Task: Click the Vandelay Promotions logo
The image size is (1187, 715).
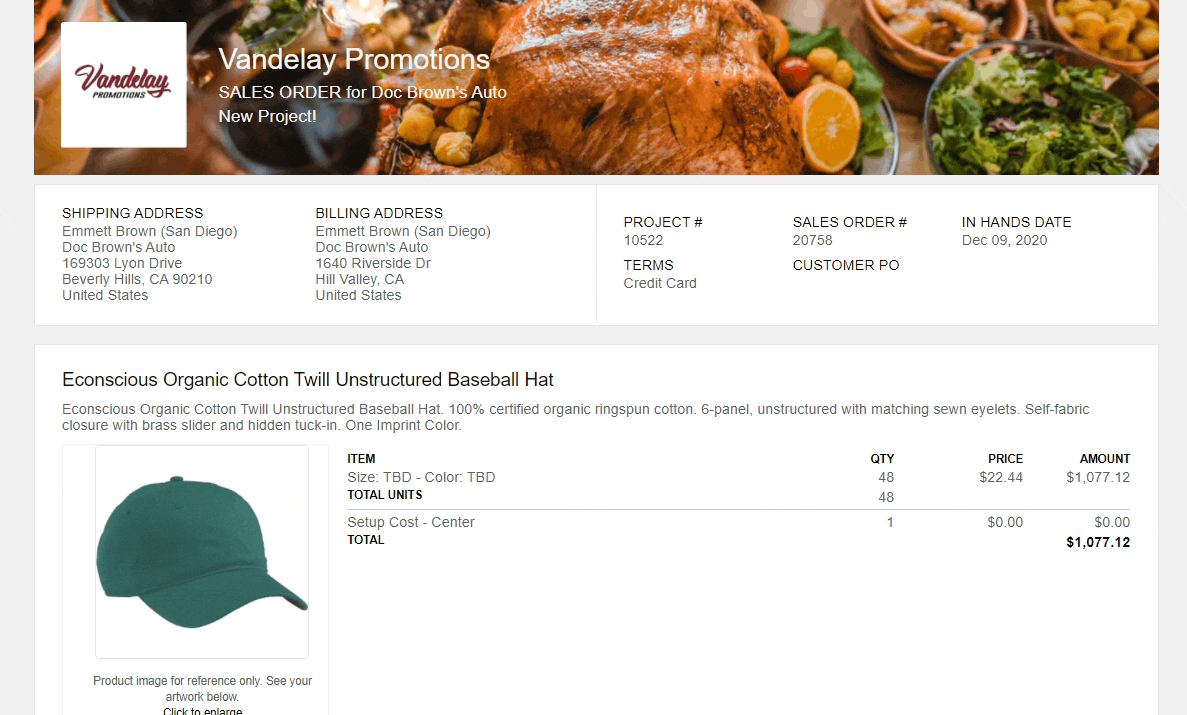Action: (x=123, y=84)
